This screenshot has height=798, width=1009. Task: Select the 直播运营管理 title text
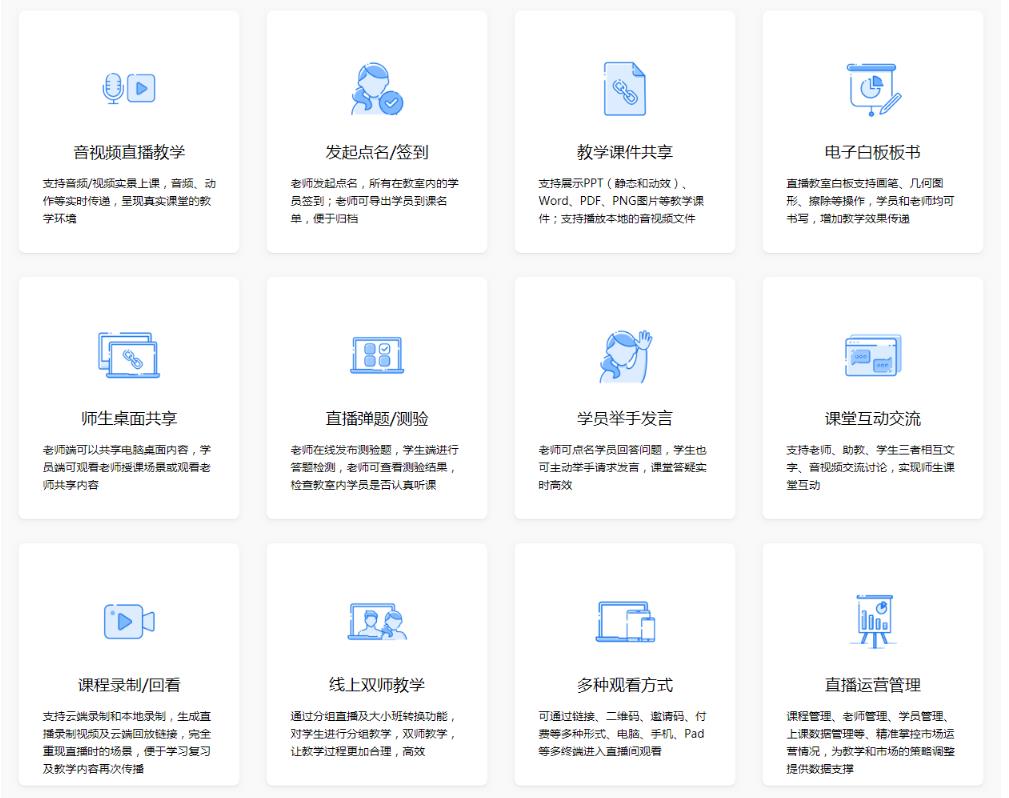click(x=873, y=685)
